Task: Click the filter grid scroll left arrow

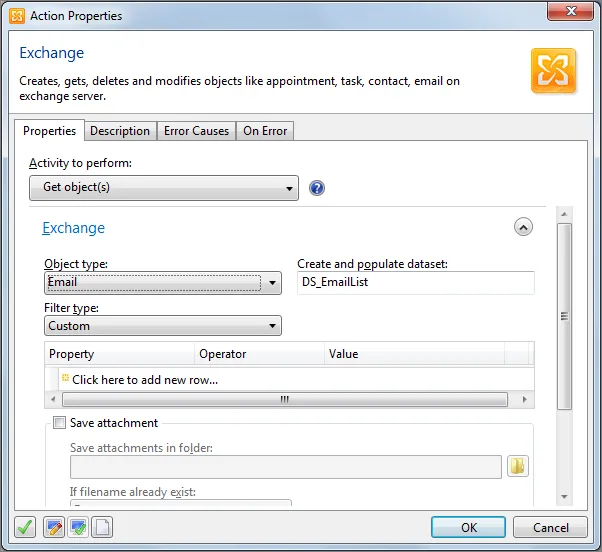Action: point(53,399)
